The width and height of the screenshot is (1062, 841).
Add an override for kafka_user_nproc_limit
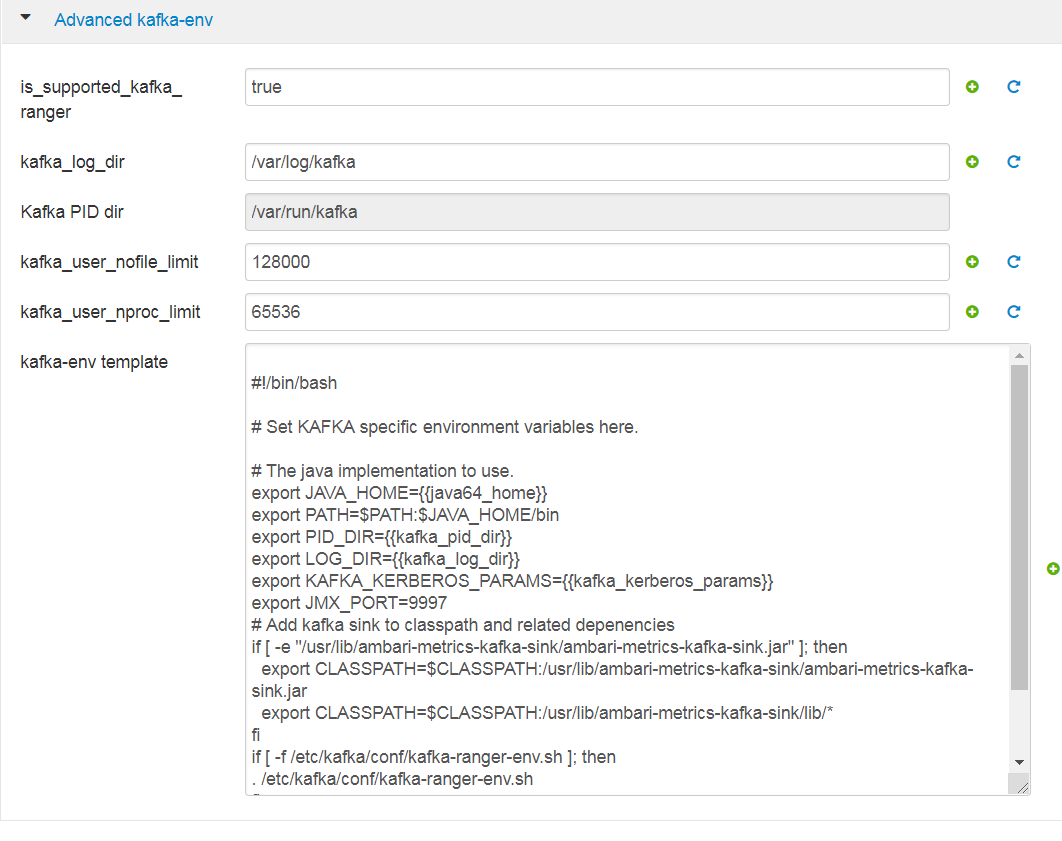[x=972, y=311]
